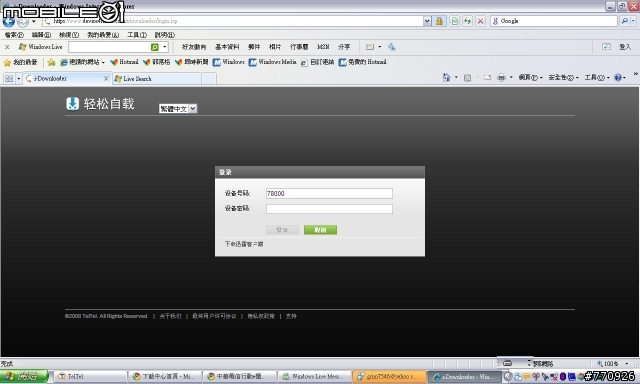Image resolution: width=640 pixels, height=384 pixels.
Task: Open the 檔案 (File) menu
Action: [x=14, y=35]
